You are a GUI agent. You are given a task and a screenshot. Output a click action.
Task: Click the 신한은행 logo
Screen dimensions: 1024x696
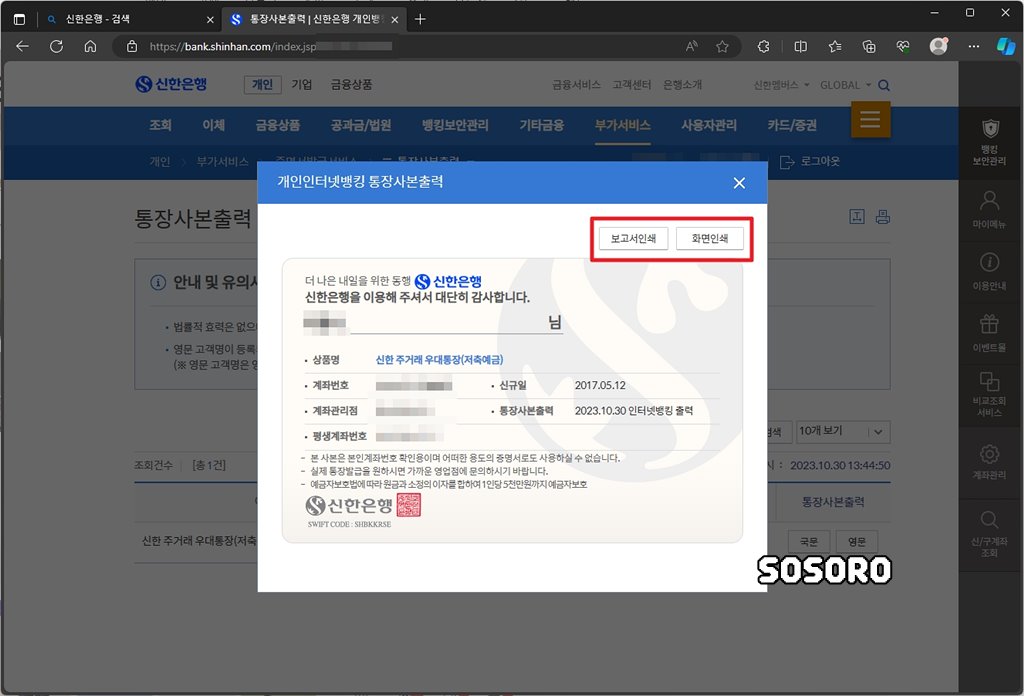click(171, 84)
